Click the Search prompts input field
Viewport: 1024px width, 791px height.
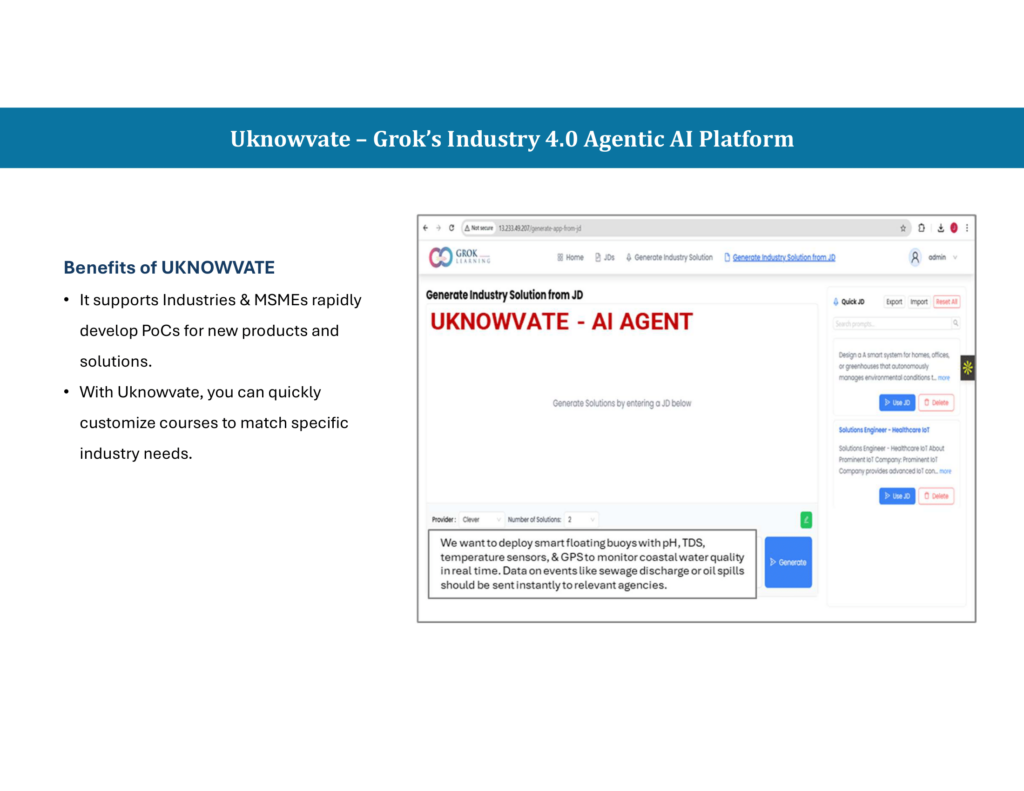pyautogui.click(x=890, y=324)
